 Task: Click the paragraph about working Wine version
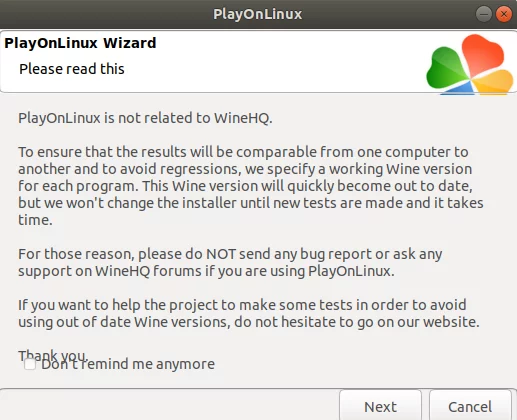pos(251,186)
